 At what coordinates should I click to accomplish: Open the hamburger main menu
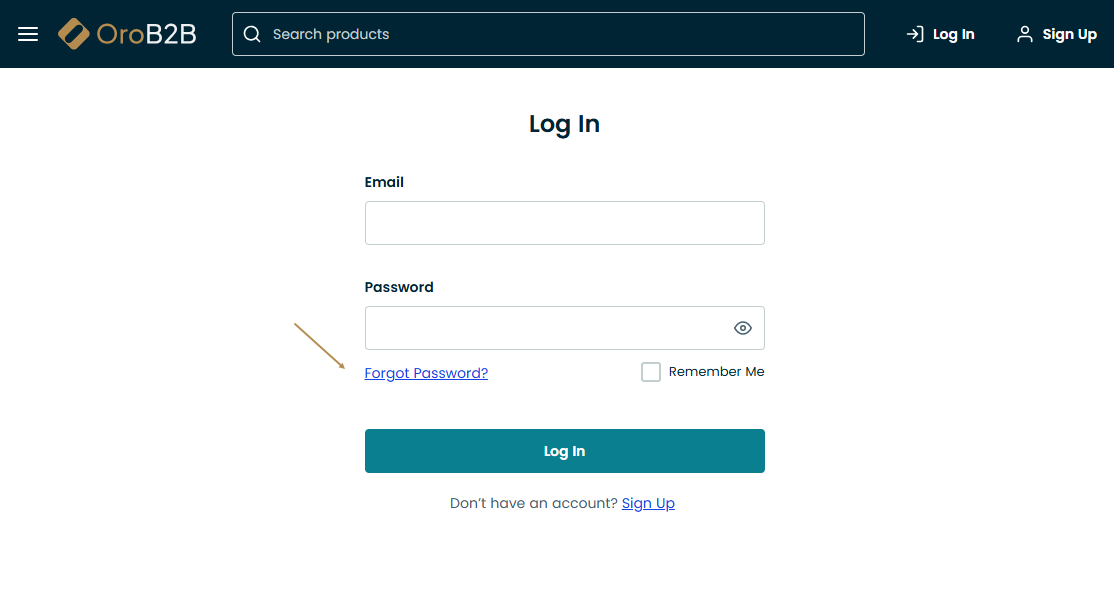[x=28, y=34]
